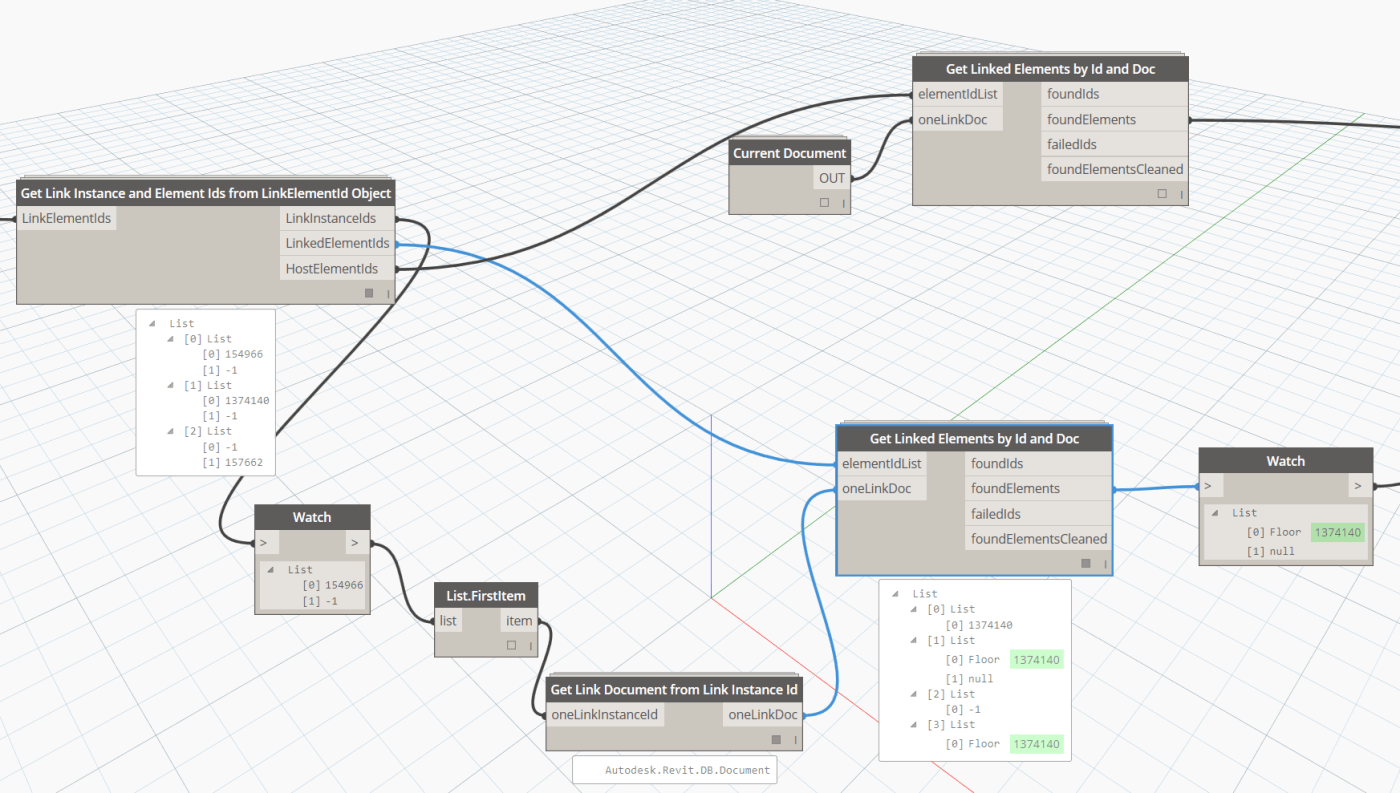This screenshot has width=1400, height=793.
Task: Select the LinkedElementIds output port
Action: pyautogui.click(x=337, y=243)
